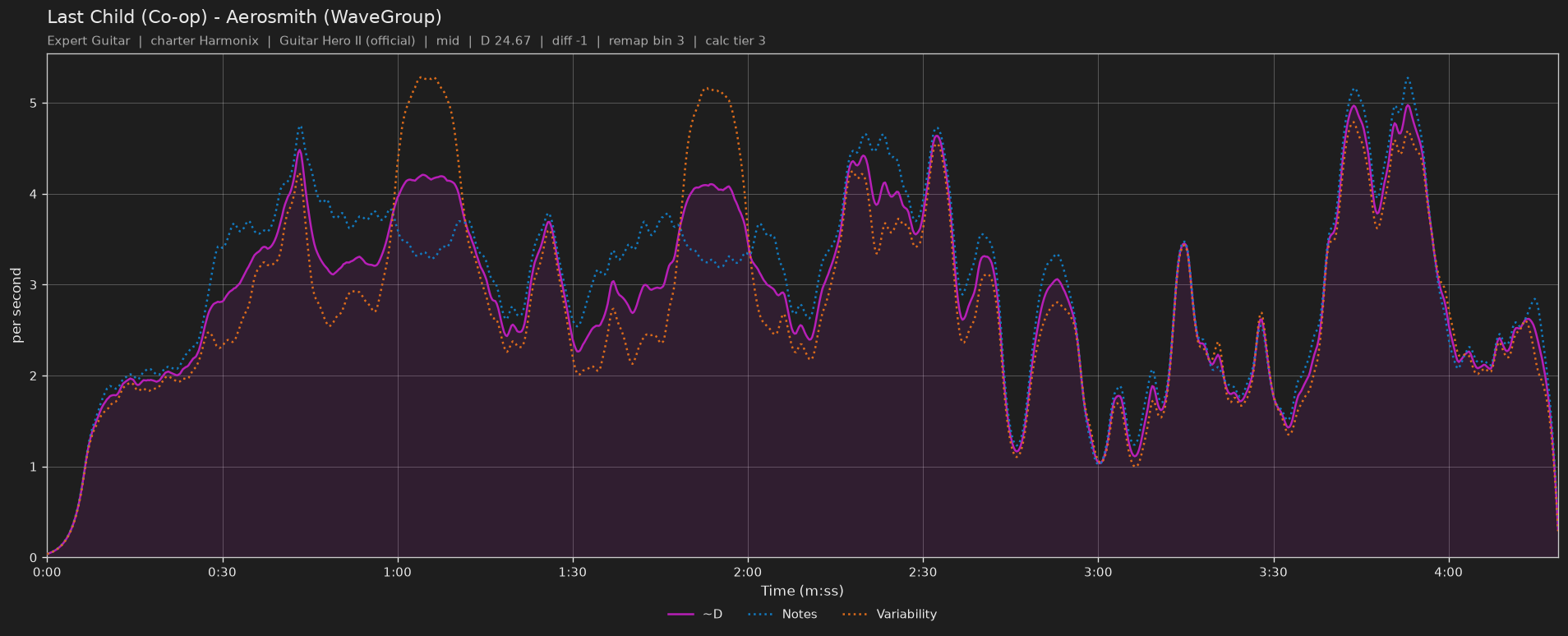
Task: Click the chart title "Last Child (Co-op) - Aerosmith (WaveGroup)"
Action: point(244,17)
